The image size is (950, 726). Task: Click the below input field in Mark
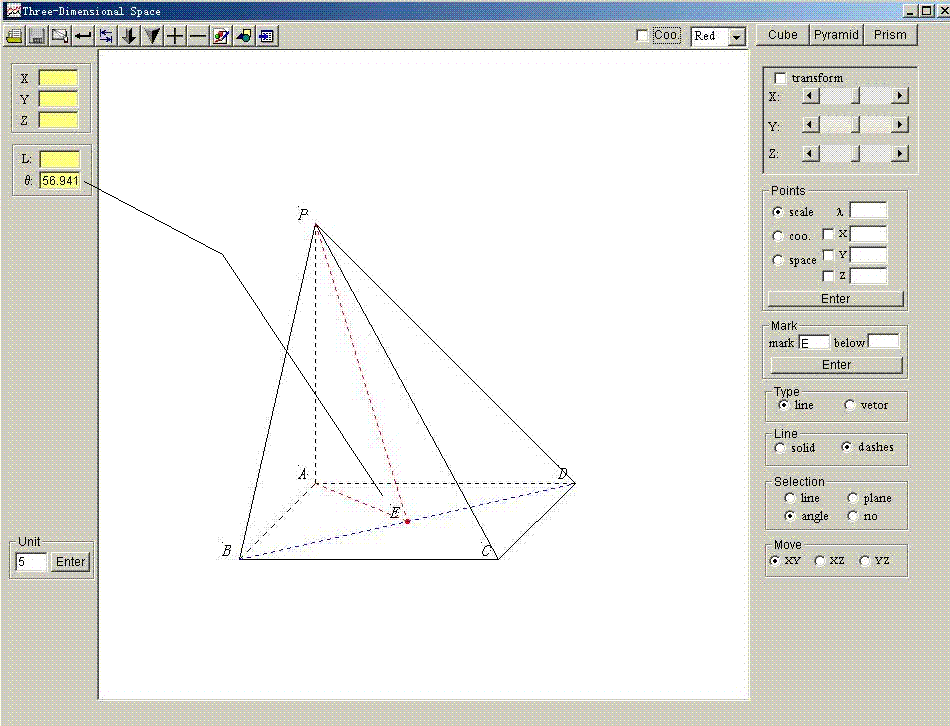coord(883,342)
